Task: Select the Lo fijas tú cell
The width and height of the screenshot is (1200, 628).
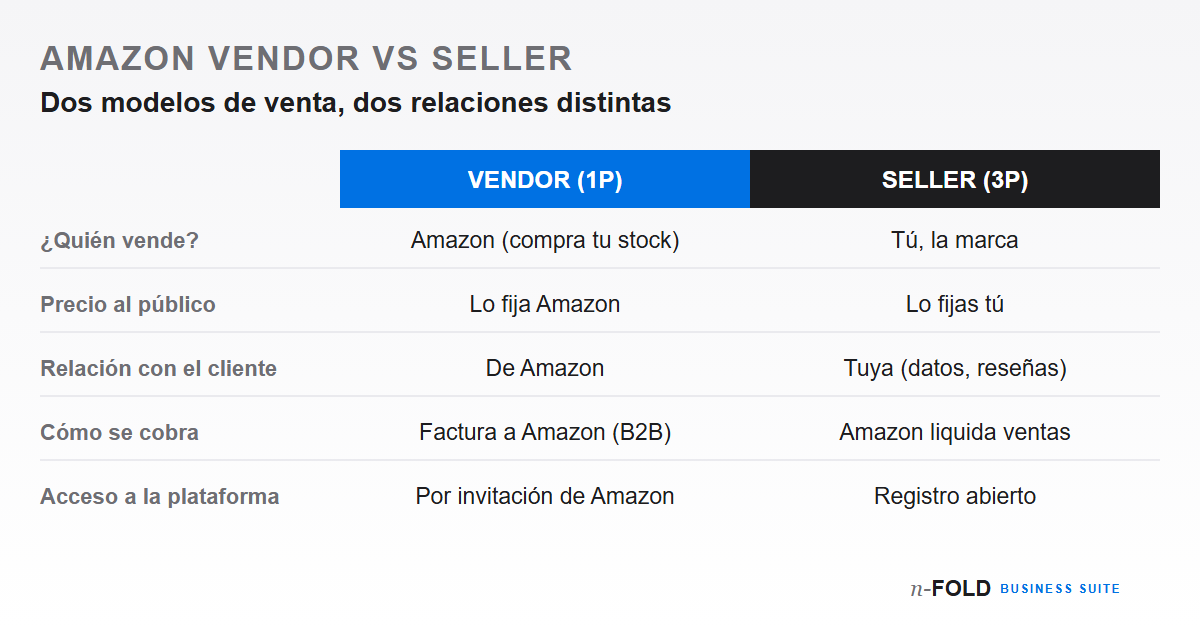Action: click(x=955, y=305)
